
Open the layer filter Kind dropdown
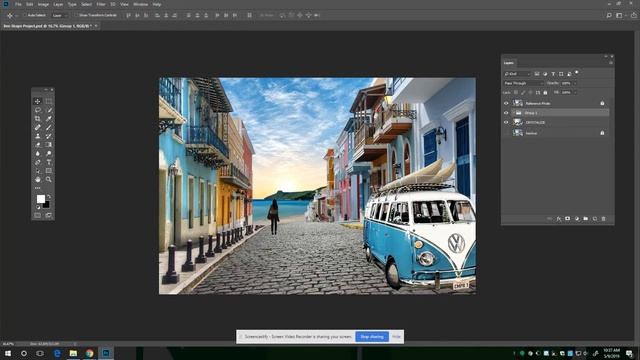[517, 74]
